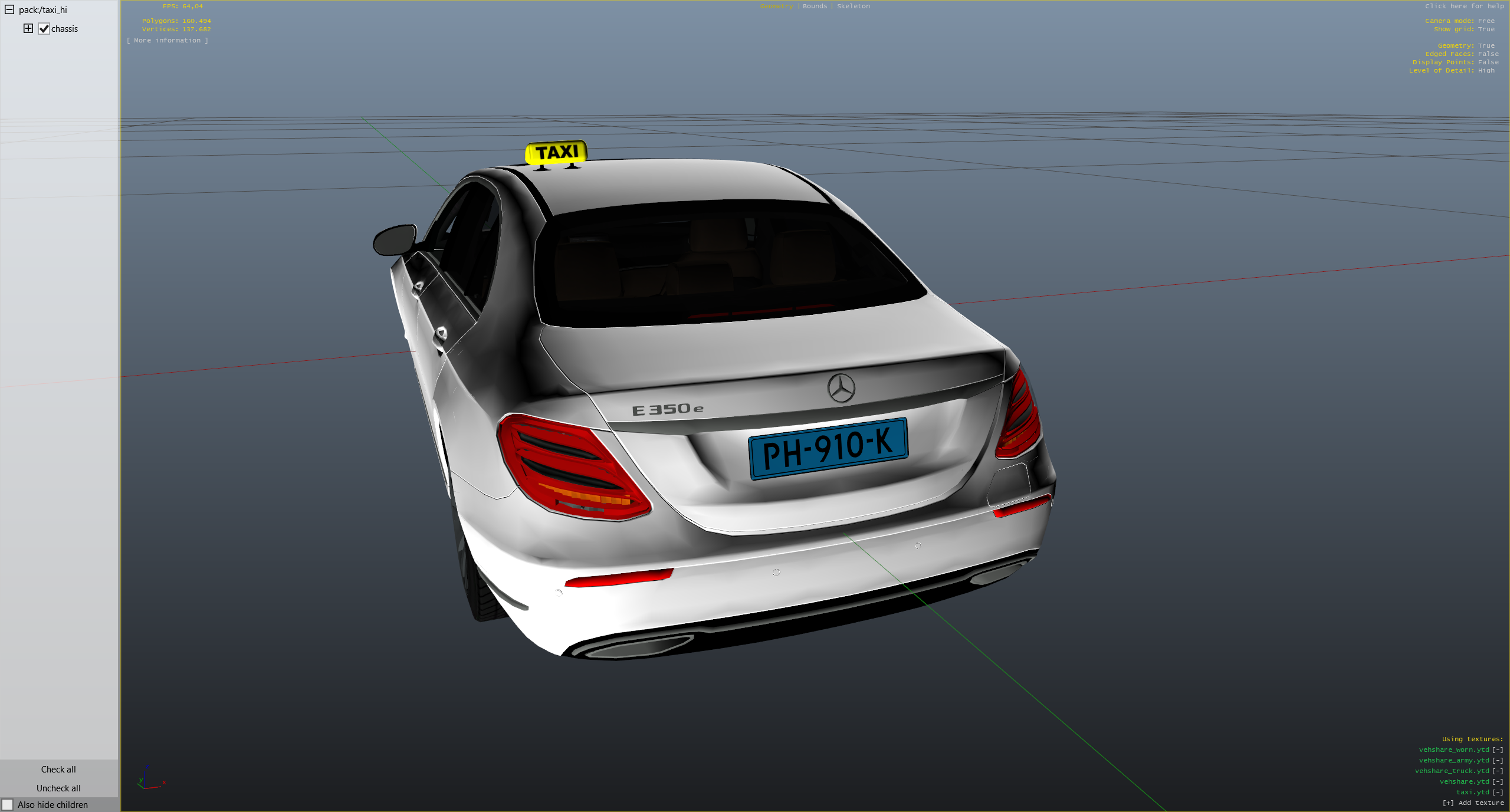Remove taxi.ytd texture with [-] icon
Image resolution: width=1510 pixels, height=812 pixels.
coord(1497,792)
